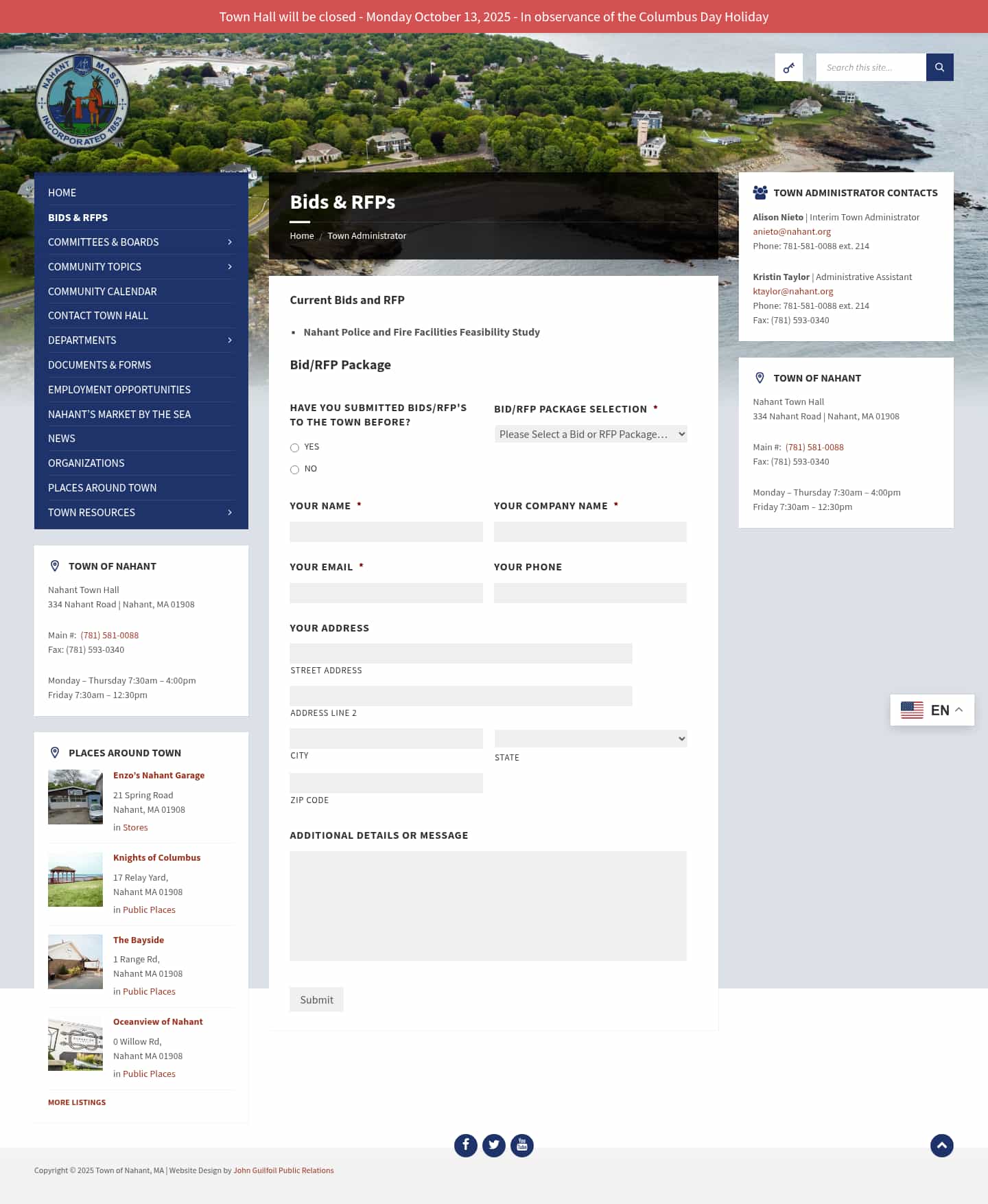Screen dimensions: 988x1204
Task: Open Bids & RFPs menu item
Action: (x=78, y=218)
